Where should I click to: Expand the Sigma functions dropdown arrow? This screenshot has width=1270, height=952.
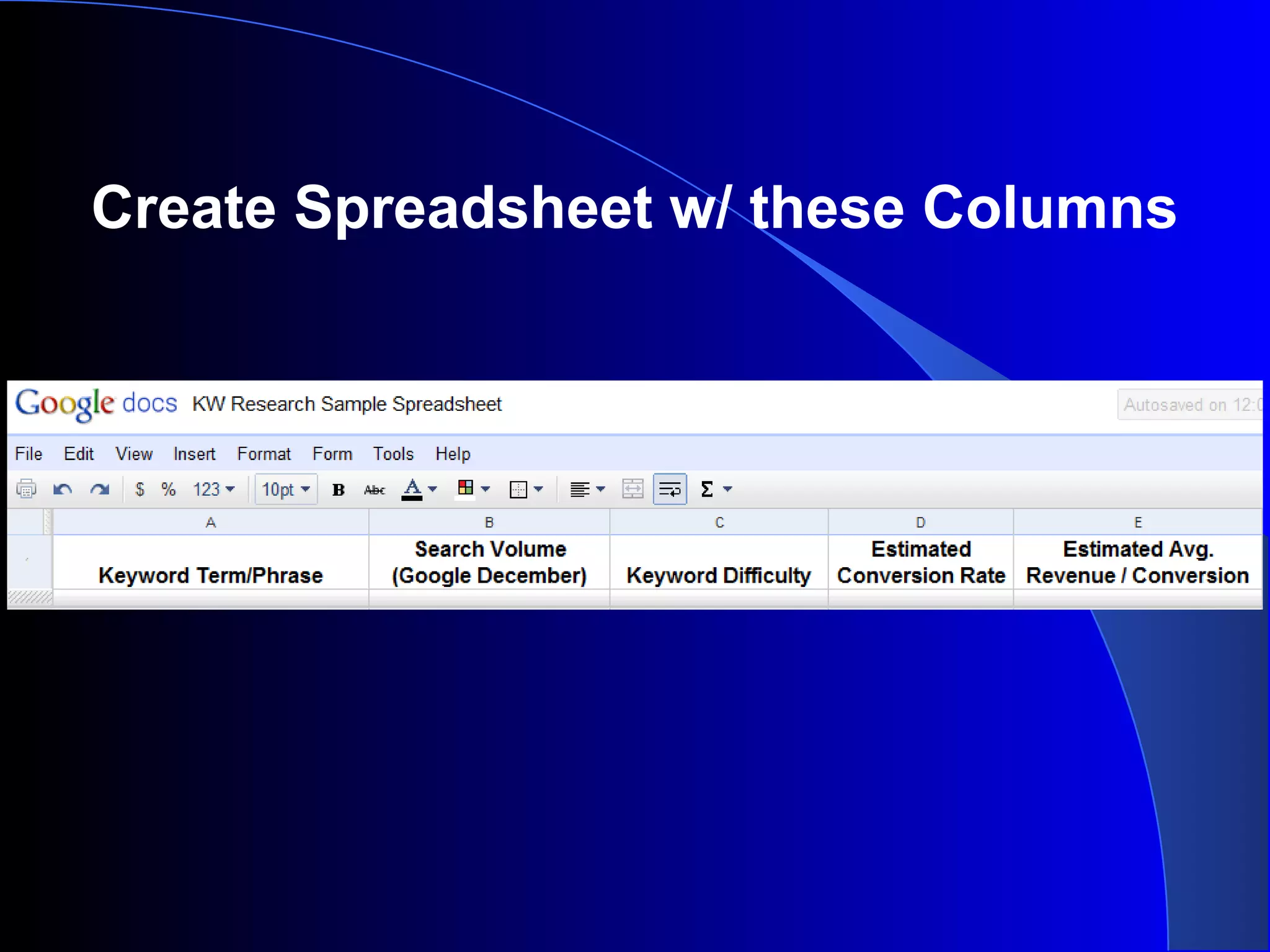(x=728, y=489)
